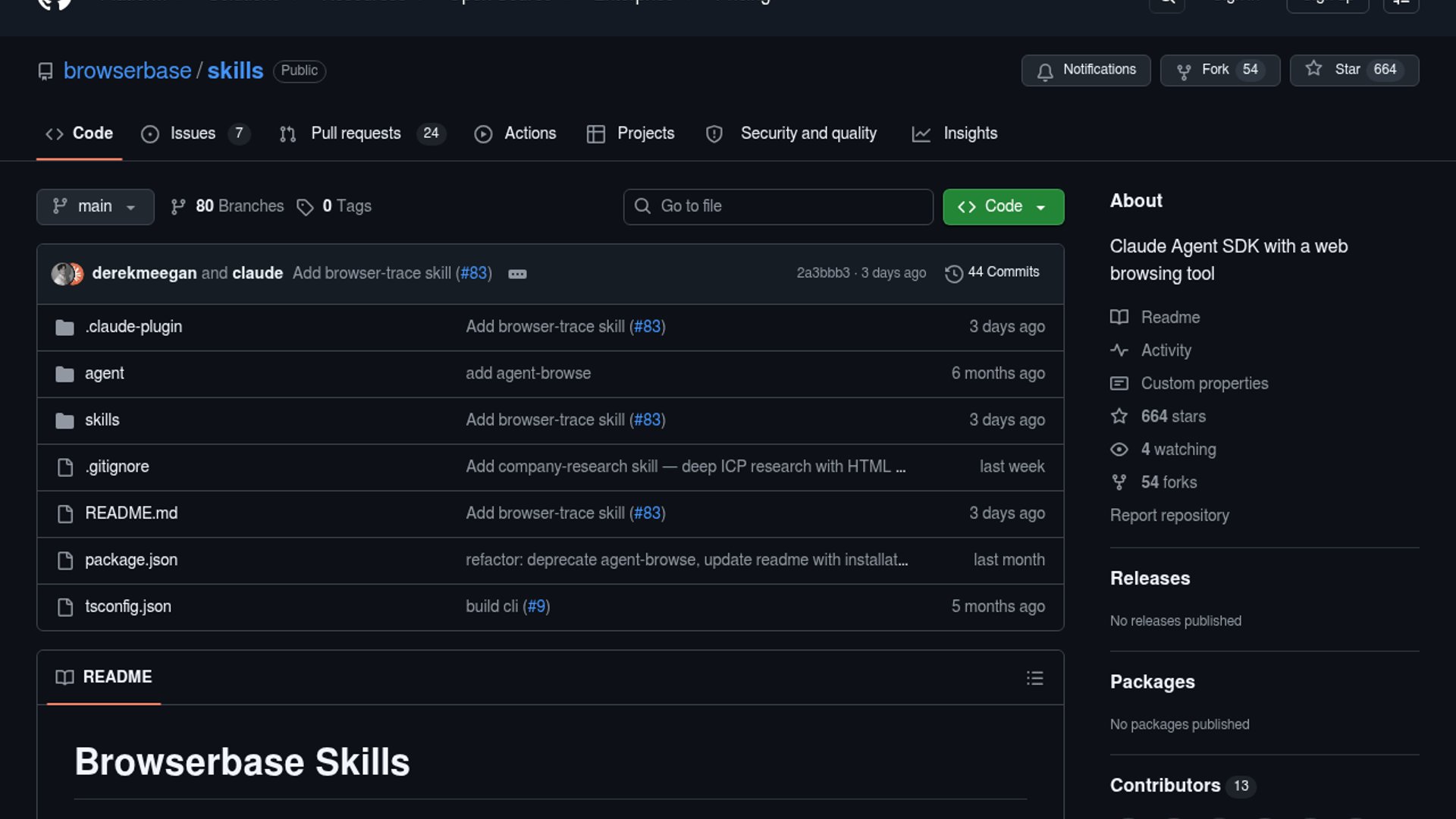1456x819 pixels.
Task: Switch to the Issues tab
Action: 193,133
